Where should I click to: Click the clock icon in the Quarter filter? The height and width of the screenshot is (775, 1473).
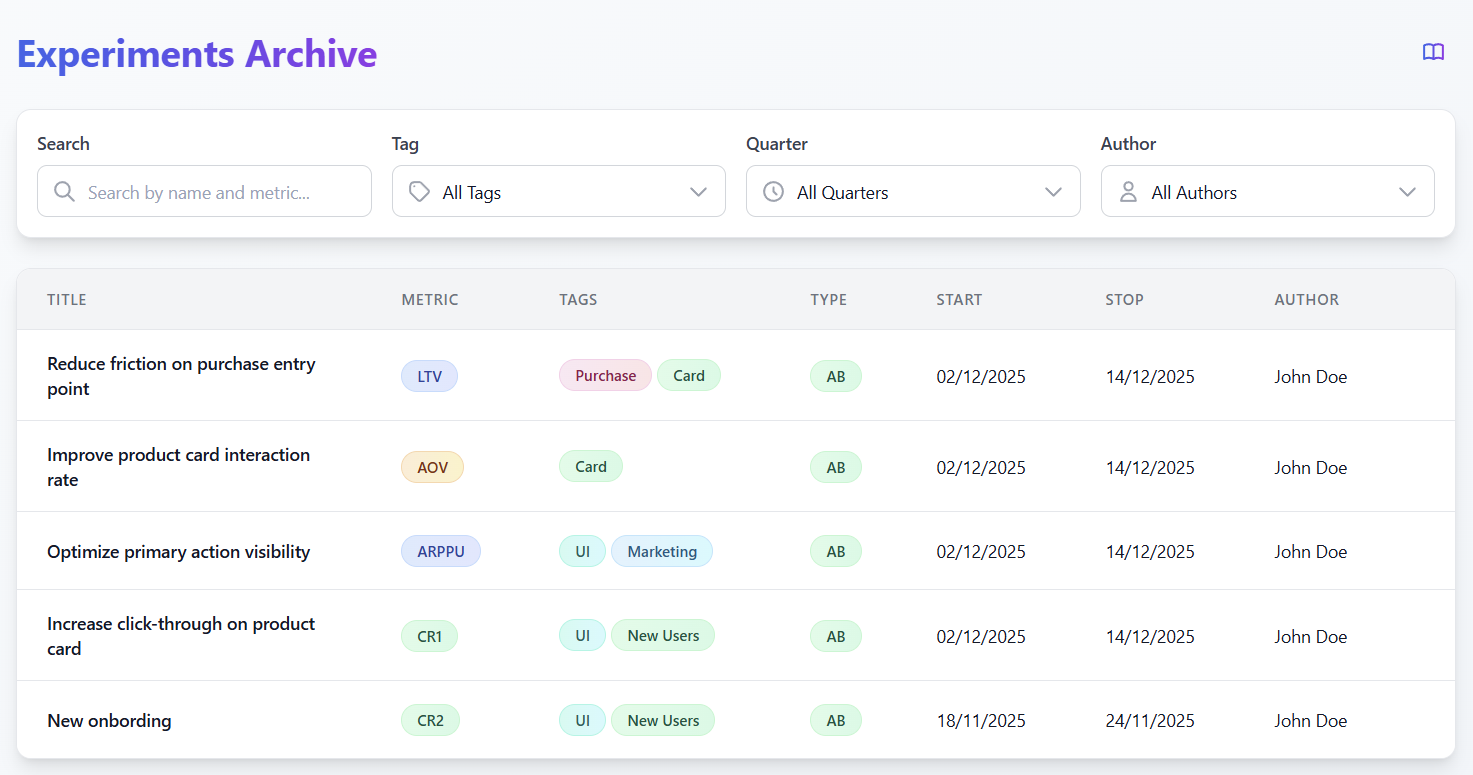[773, 192]
